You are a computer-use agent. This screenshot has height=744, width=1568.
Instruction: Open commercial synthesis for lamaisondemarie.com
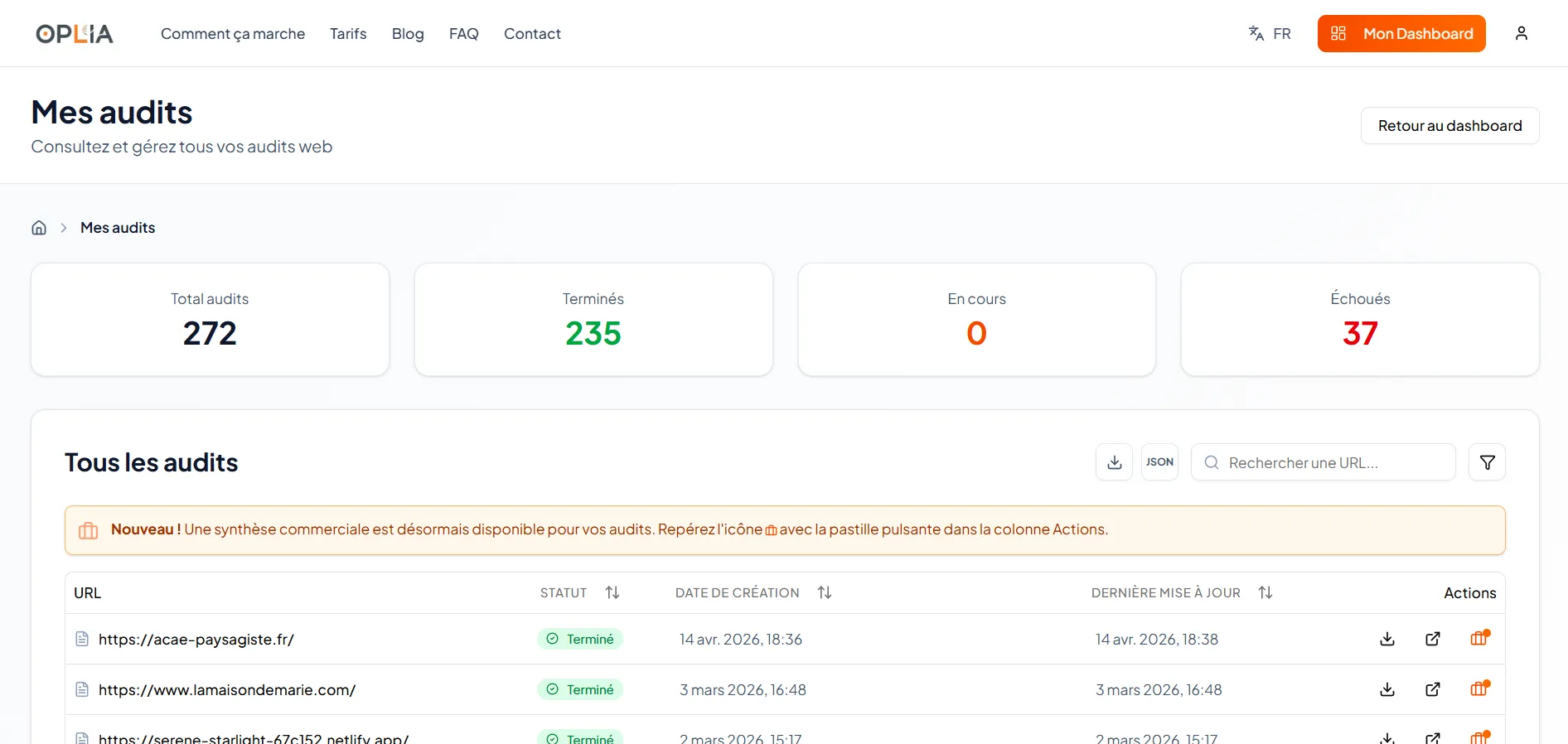pos(1479,688)
